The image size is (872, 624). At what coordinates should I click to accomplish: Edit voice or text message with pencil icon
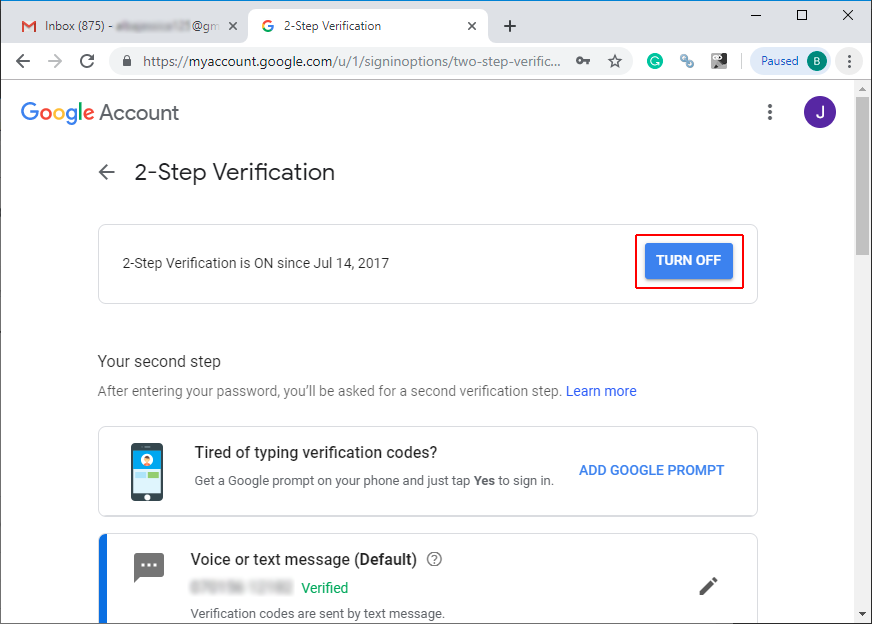point(708,586)
